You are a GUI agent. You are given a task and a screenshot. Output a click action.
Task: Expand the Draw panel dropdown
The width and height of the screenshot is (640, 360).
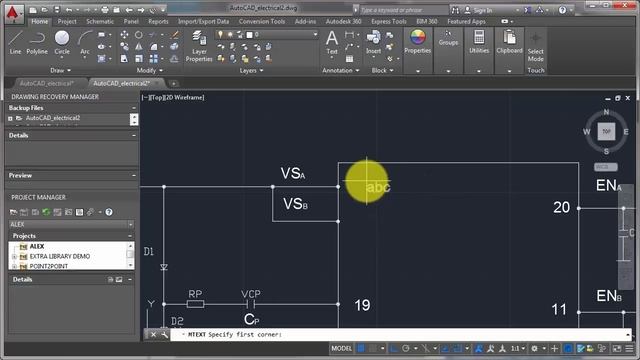(60, 71)
